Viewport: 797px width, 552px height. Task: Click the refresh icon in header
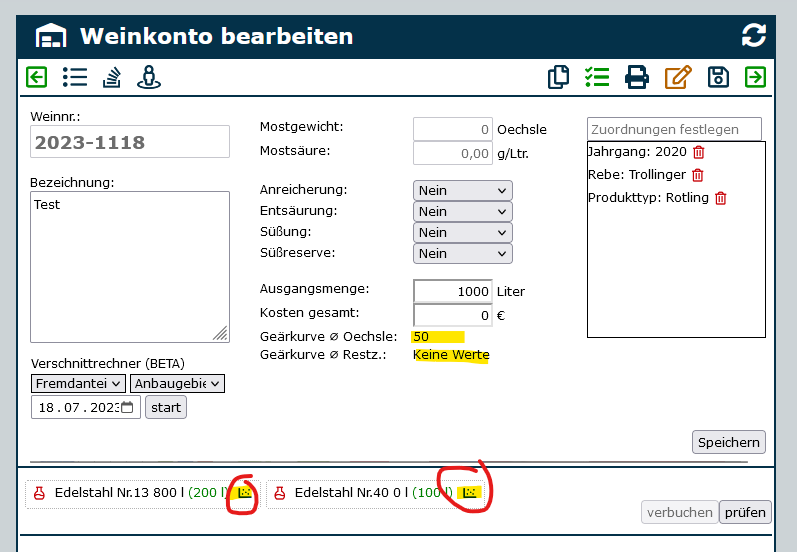point(753,36)
